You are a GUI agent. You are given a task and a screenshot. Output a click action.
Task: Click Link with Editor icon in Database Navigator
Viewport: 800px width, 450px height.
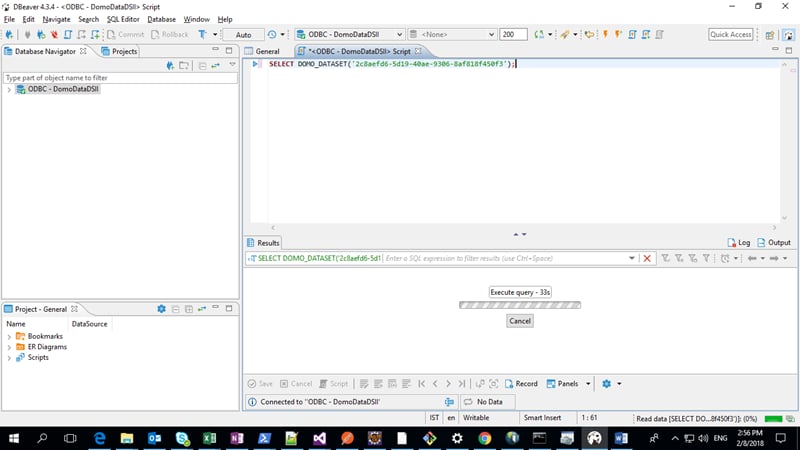point(216,66)
